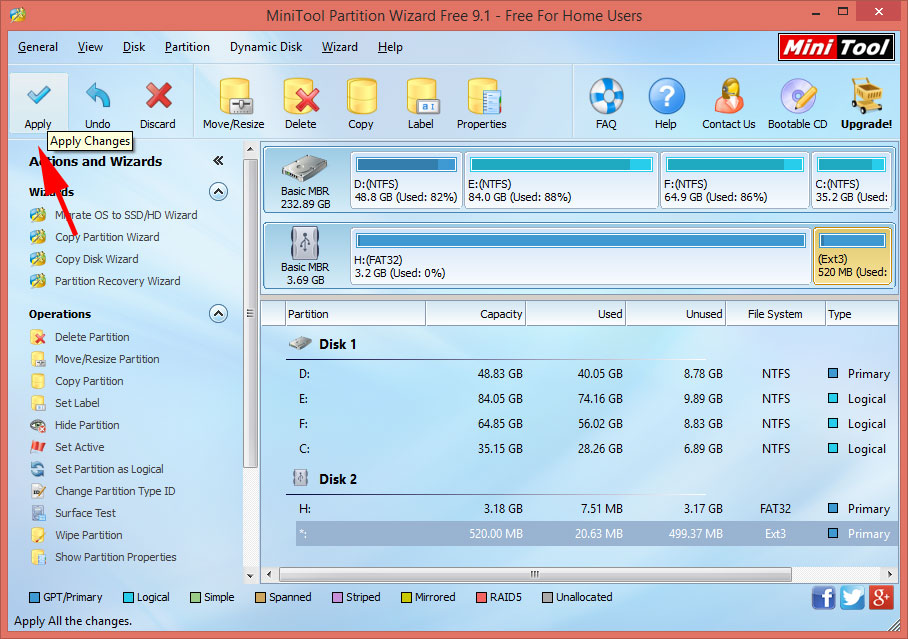The height and width of the screenshot is (639, 908).
Task: Select the F: partition row in the table
Action: [596, 424]
